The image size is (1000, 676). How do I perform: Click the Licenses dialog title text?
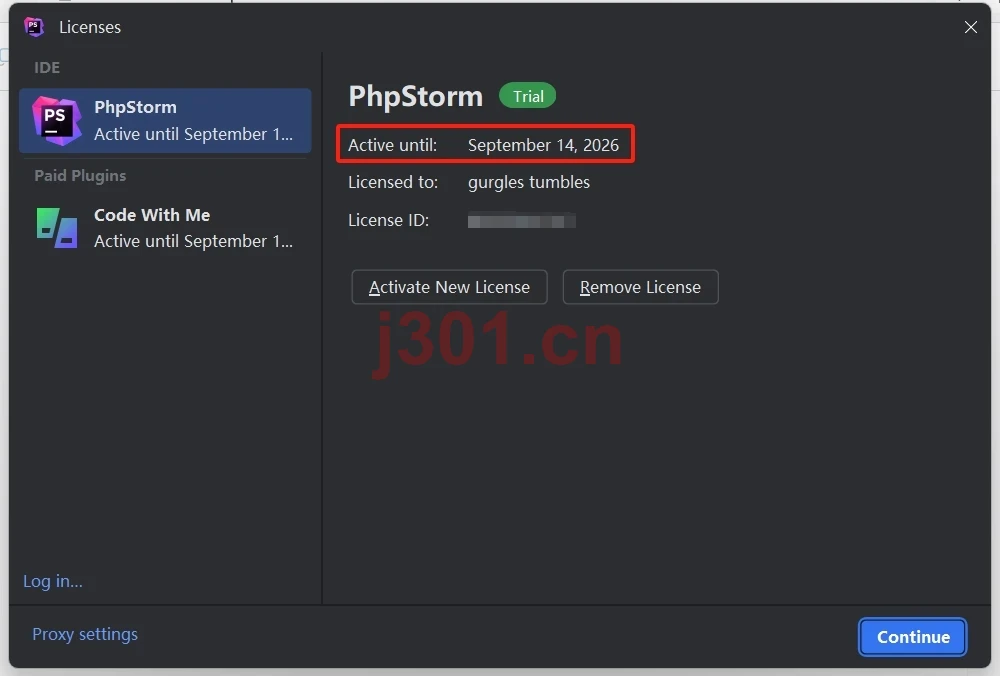point(90,27)
